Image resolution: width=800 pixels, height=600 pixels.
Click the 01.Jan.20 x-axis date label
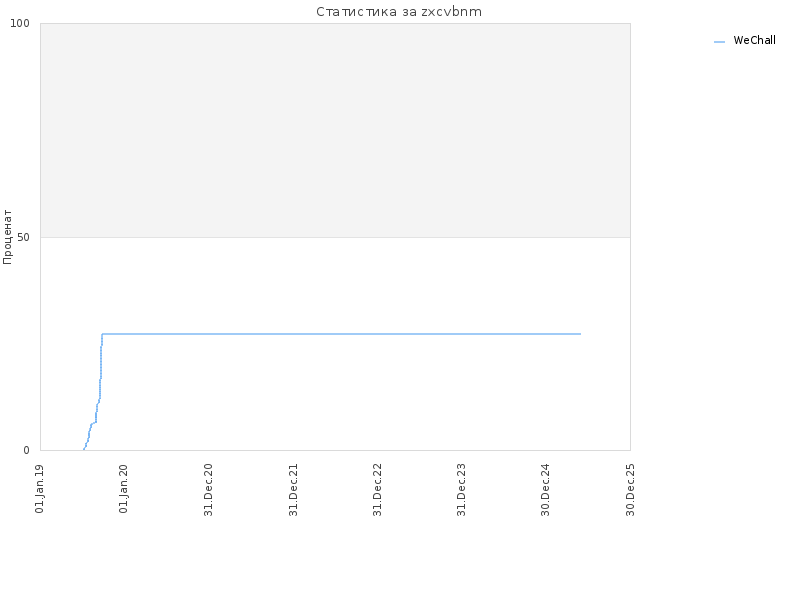(123, 489)
